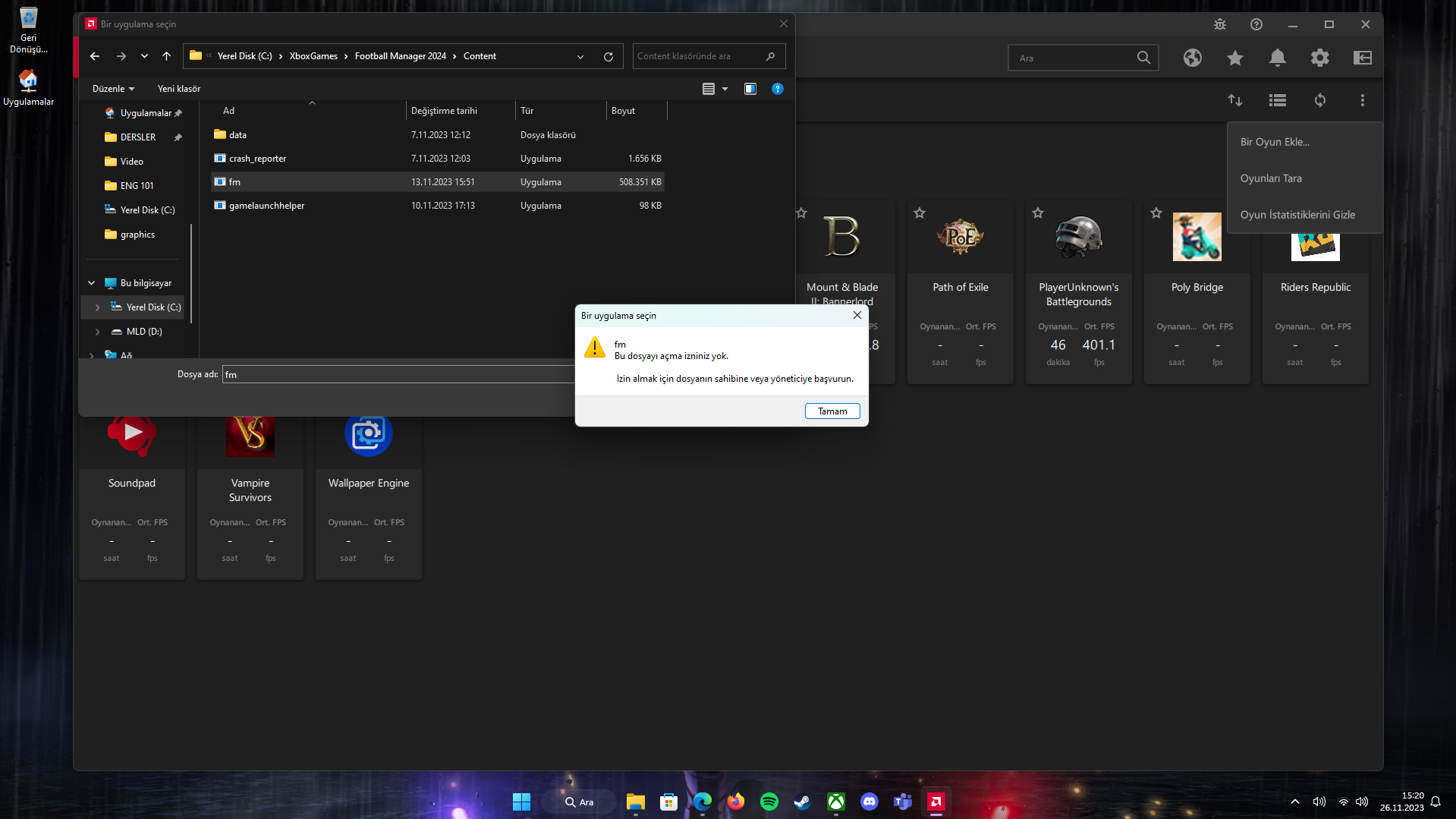This screenshot has height=819, width=1456.
Task: Click Yerel Disk (C:) in the address path
Action: click(244, 56)
